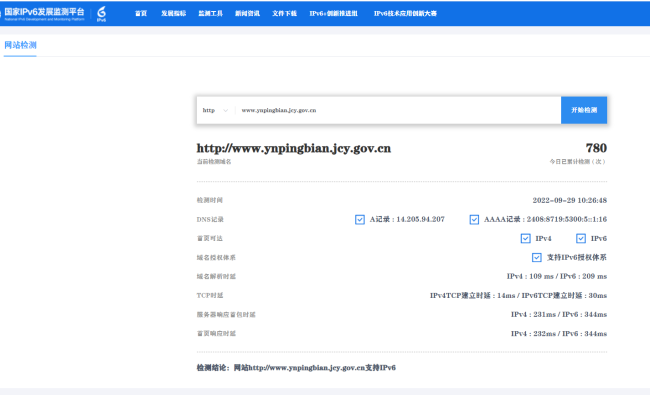The height and width of the screenshot is (395, 650).
Task: Open the IPv6+创新推进组 nav item
Action: coord(333,13)
